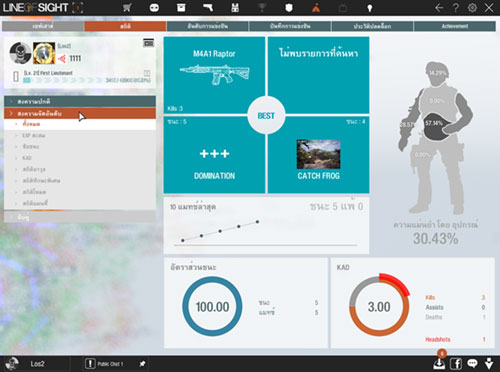Open the shop cart icon

127,7
